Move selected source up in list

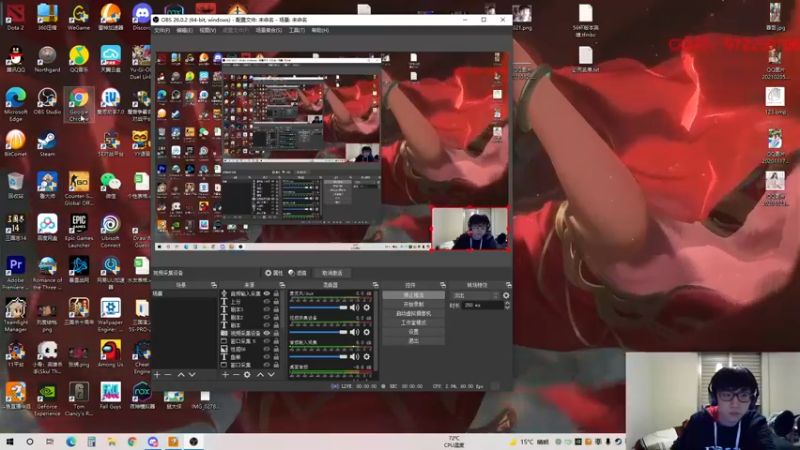click(x=260, y=374)
